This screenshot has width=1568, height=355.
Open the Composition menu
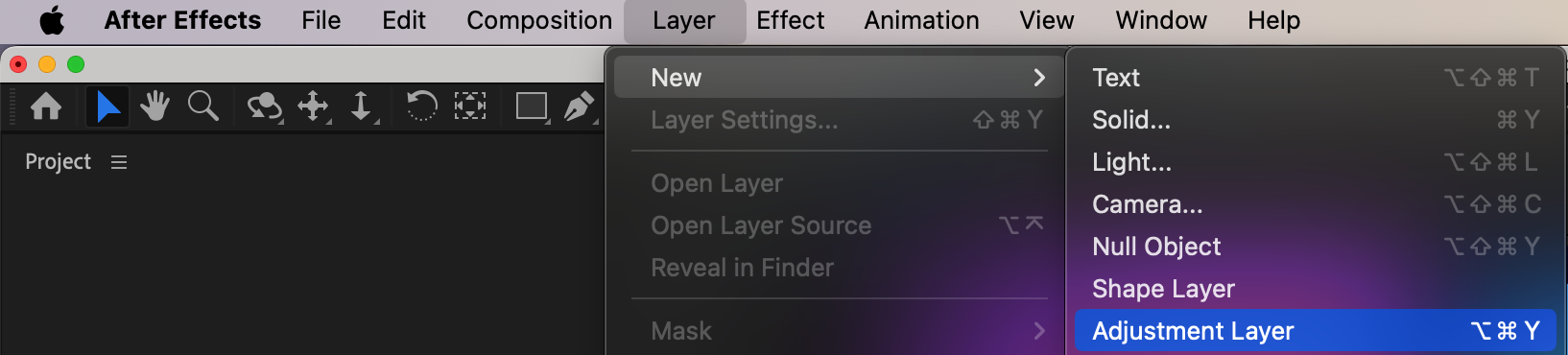click(x=539, y=20)
